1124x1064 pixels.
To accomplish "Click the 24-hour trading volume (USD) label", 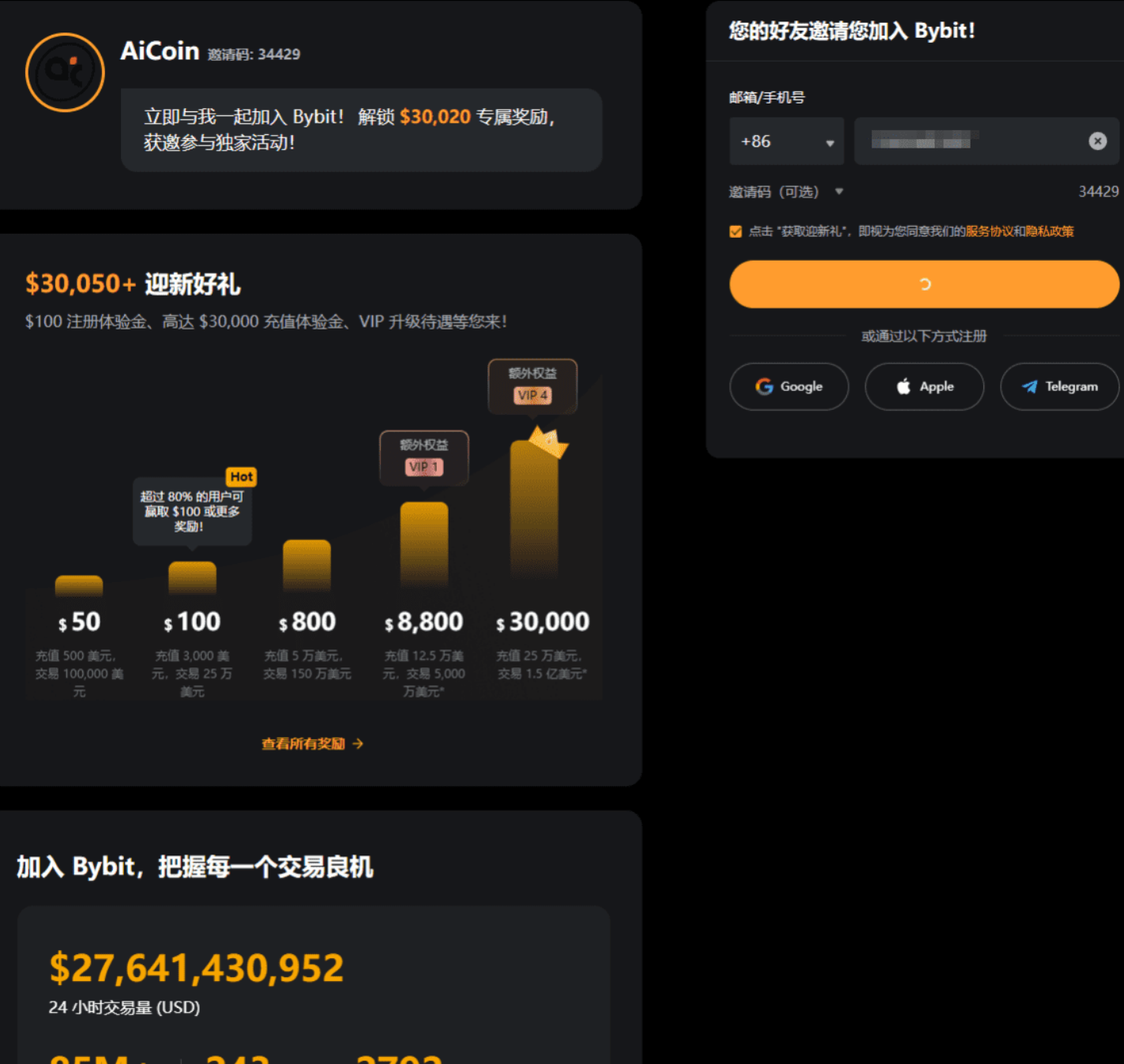I will point(124,1008).
